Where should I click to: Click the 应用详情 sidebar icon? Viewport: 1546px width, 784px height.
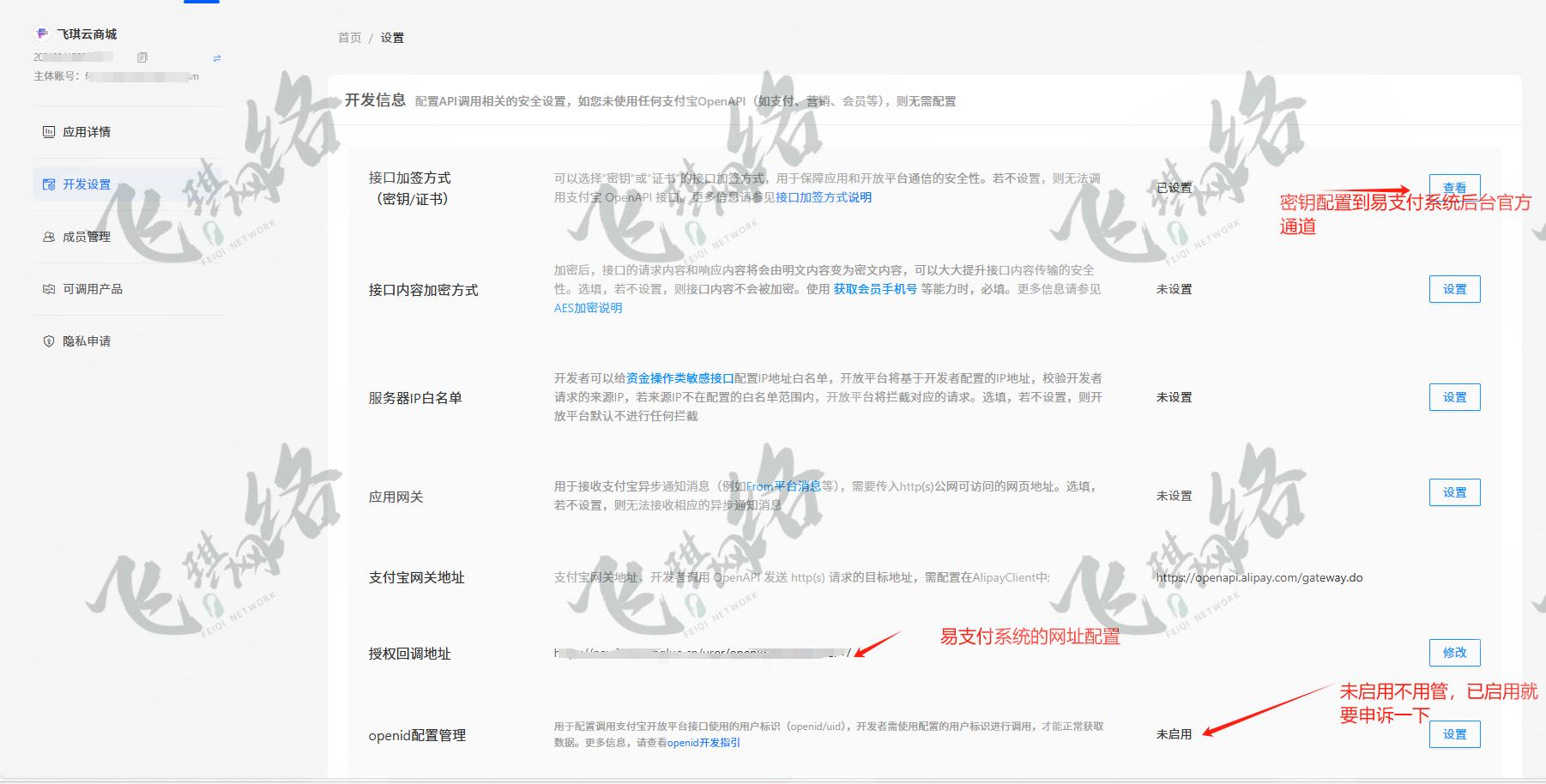click(x=49, y=131)
